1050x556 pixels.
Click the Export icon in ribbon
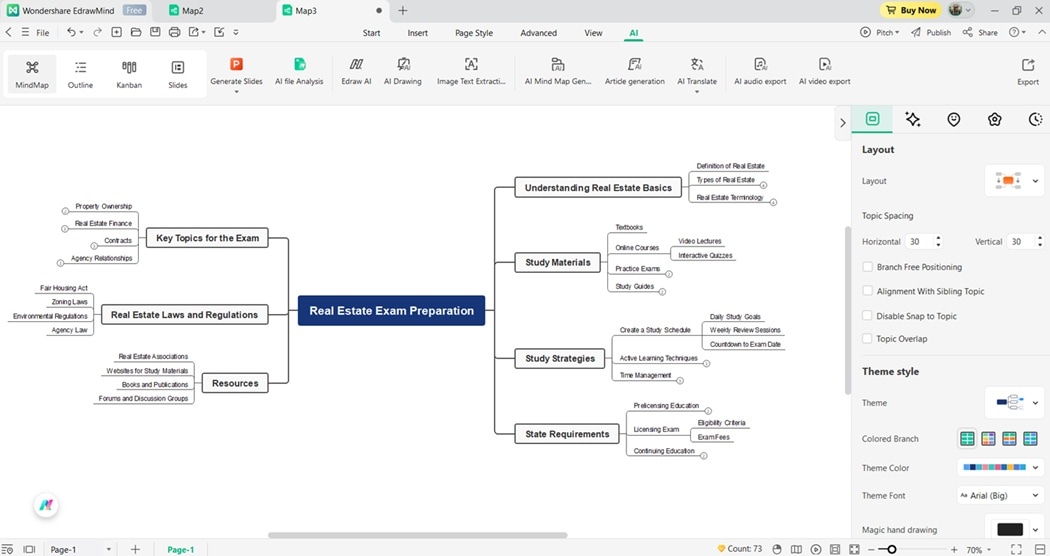(1028, 65)
